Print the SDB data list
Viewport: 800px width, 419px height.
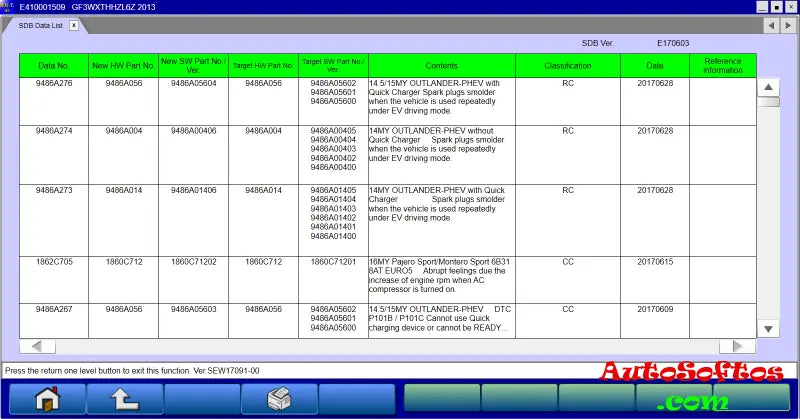click(279, 399)
